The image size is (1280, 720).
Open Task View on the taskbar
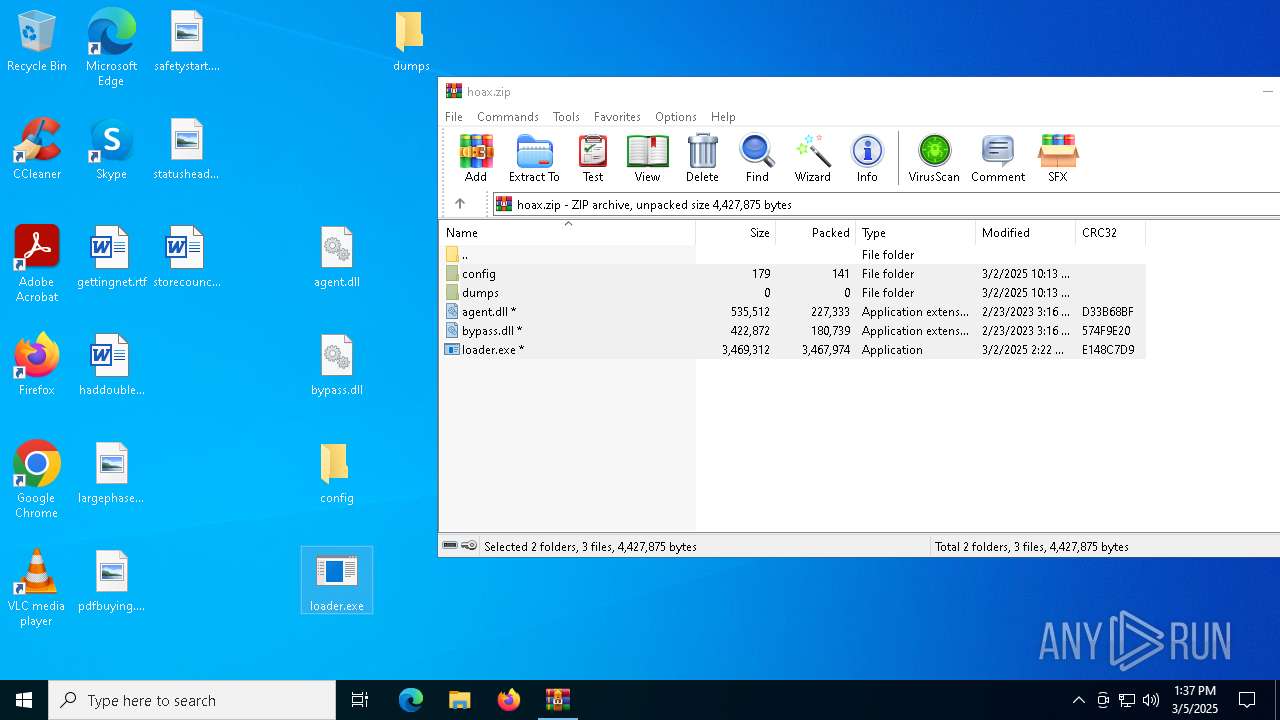click(x=360, y=700)
